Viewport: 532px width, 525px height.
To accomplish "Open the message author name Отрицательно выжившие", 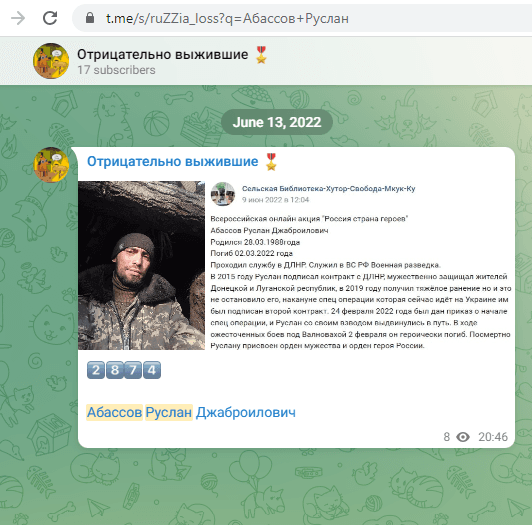I will pos(172,162).
